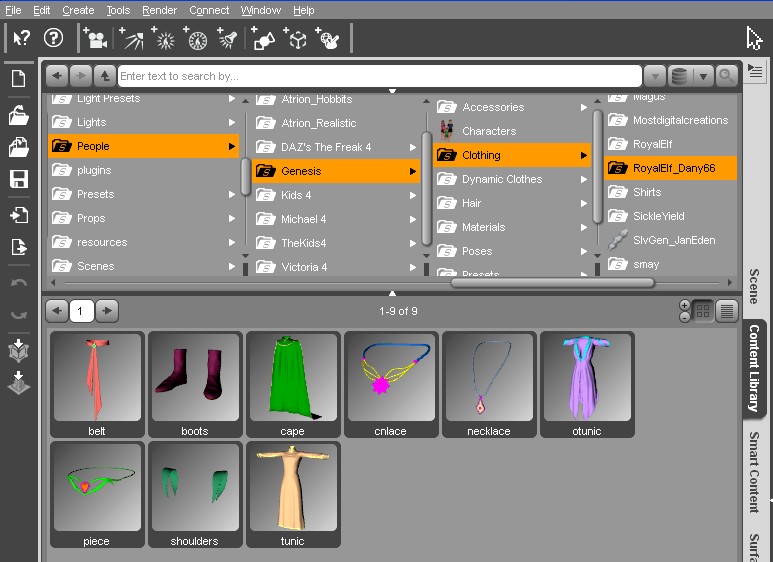773x562 pixels.
Task: Create a new point light
Action: point(163,38)
